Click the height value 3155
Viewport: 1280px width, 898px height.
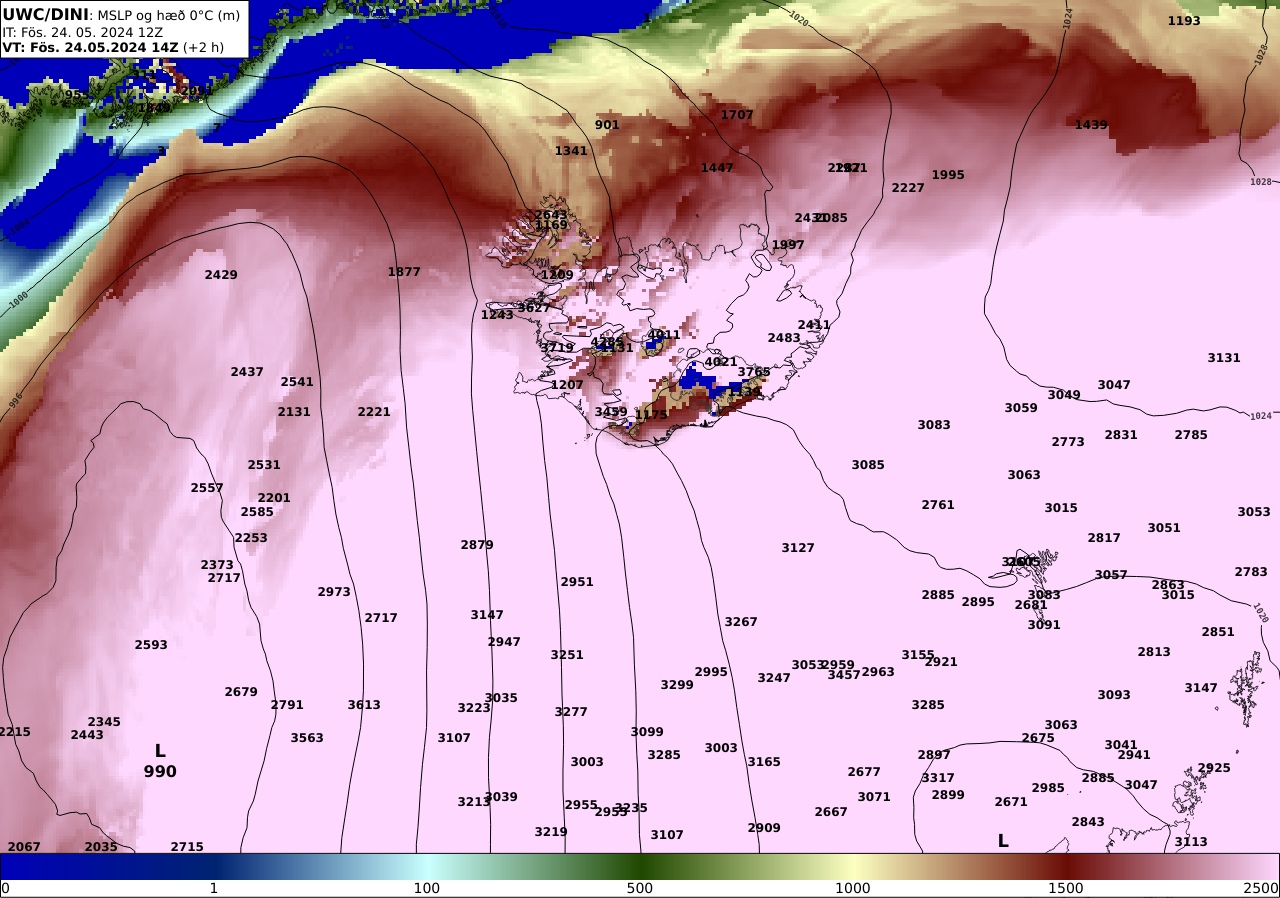click(918, 655)
